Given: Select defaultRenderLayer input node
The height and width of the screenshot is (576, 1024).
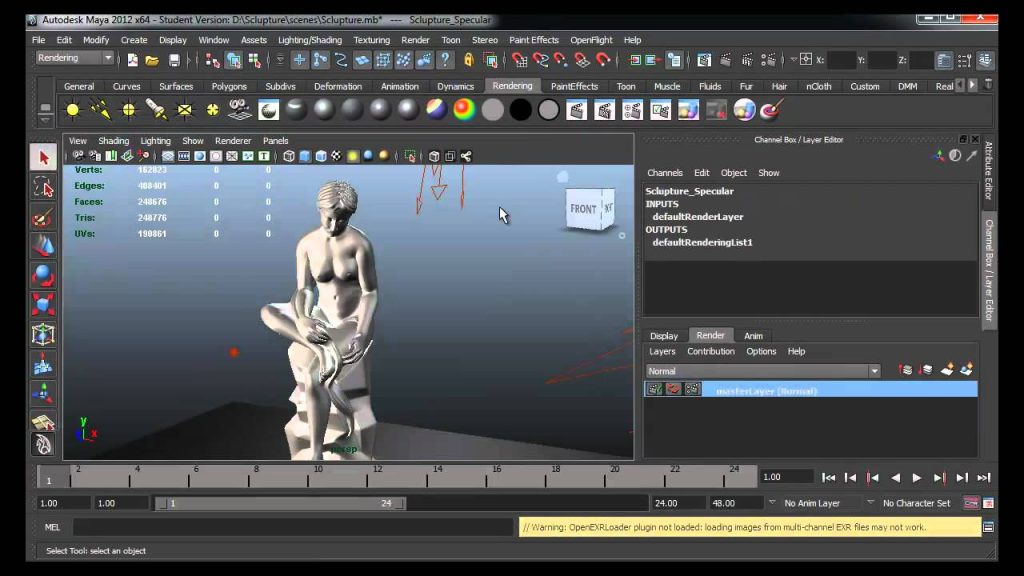Looking at the screenshot, I should click(697, 217).
